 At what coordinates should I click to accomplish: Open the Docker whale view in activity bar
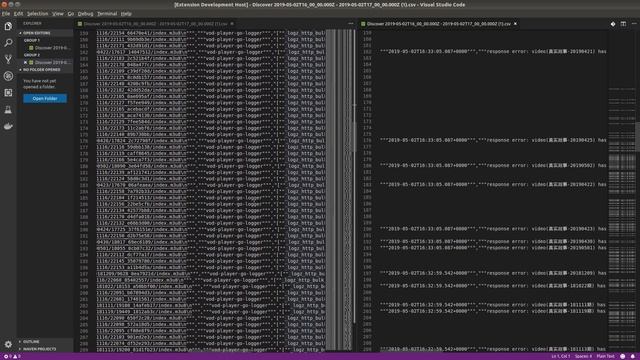tap(8, 126)
